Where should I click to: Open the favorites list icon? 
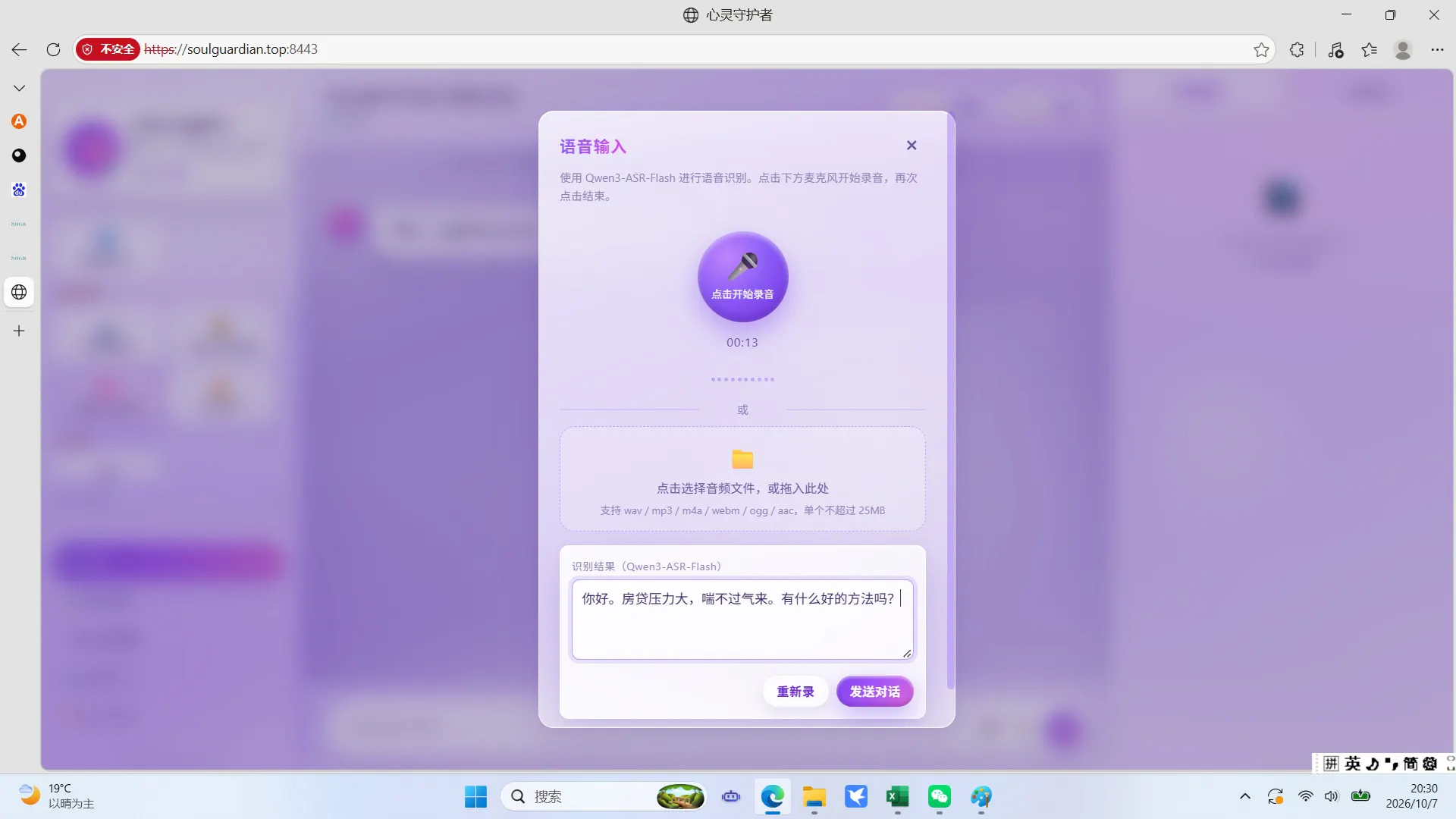coord(1369,49)
